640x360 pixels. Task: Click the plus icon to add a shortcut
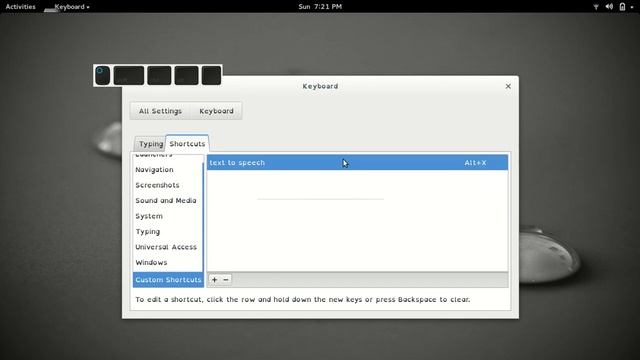tap(214, 280)
